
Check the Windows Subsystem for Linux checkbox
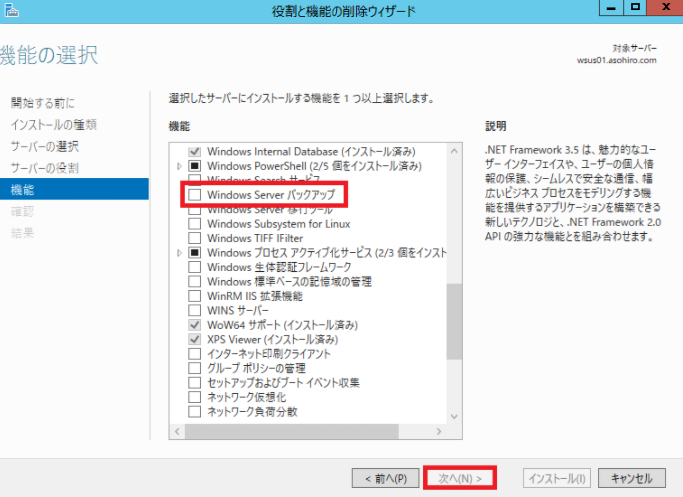(x=194, y=224)
